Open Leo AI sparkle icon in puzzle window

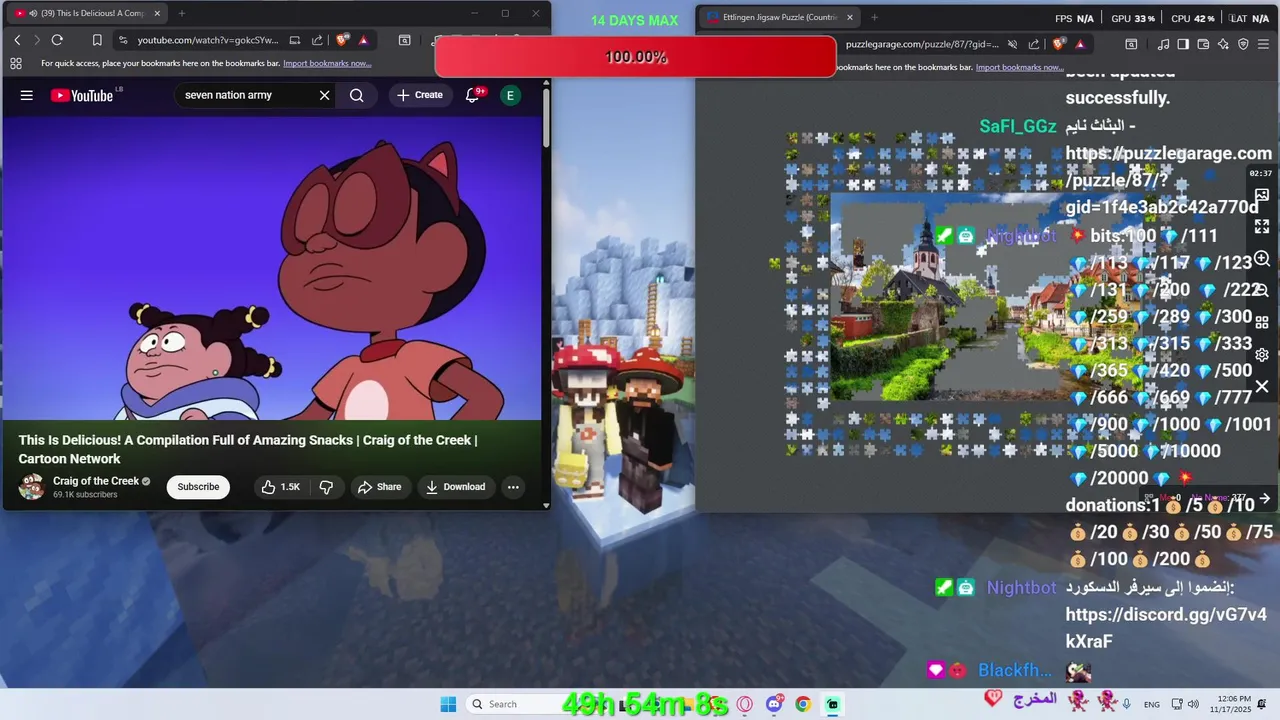pos(1223,44)
